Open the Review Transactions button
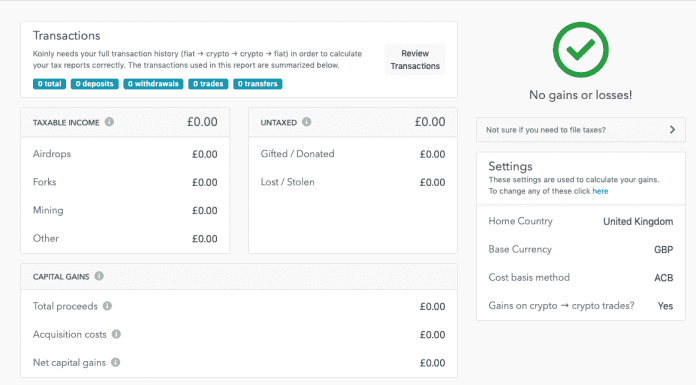 (415, 60)
